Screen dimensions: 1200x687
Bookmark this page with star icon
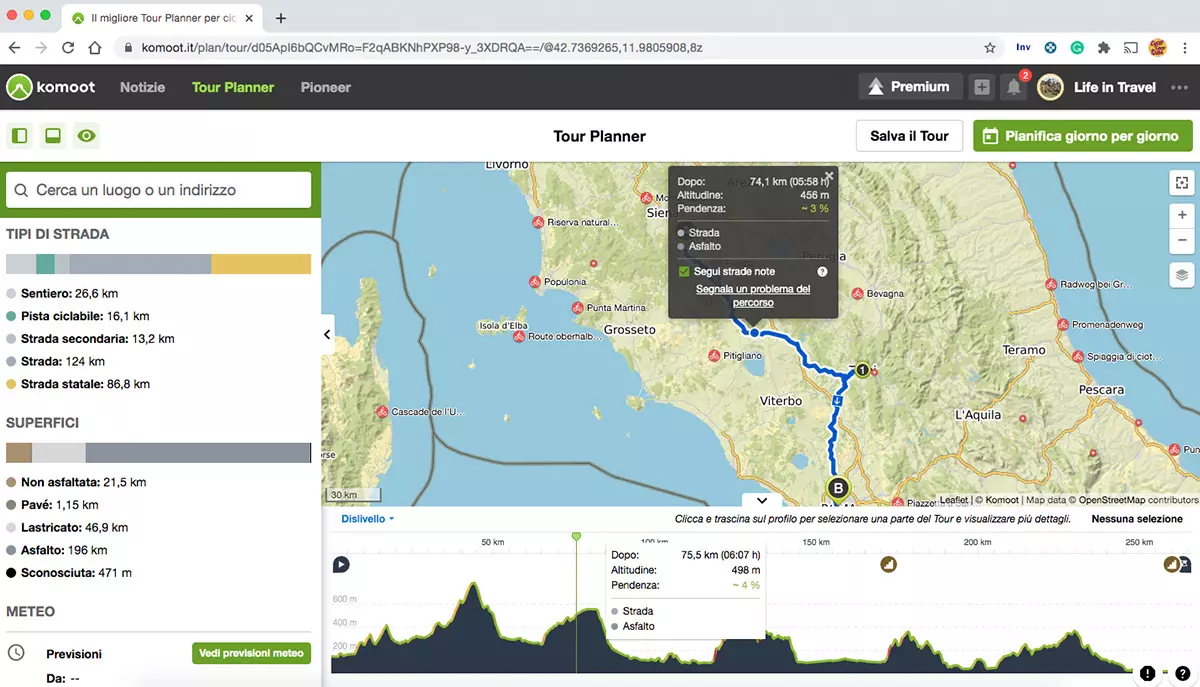[x=990, y=47]
